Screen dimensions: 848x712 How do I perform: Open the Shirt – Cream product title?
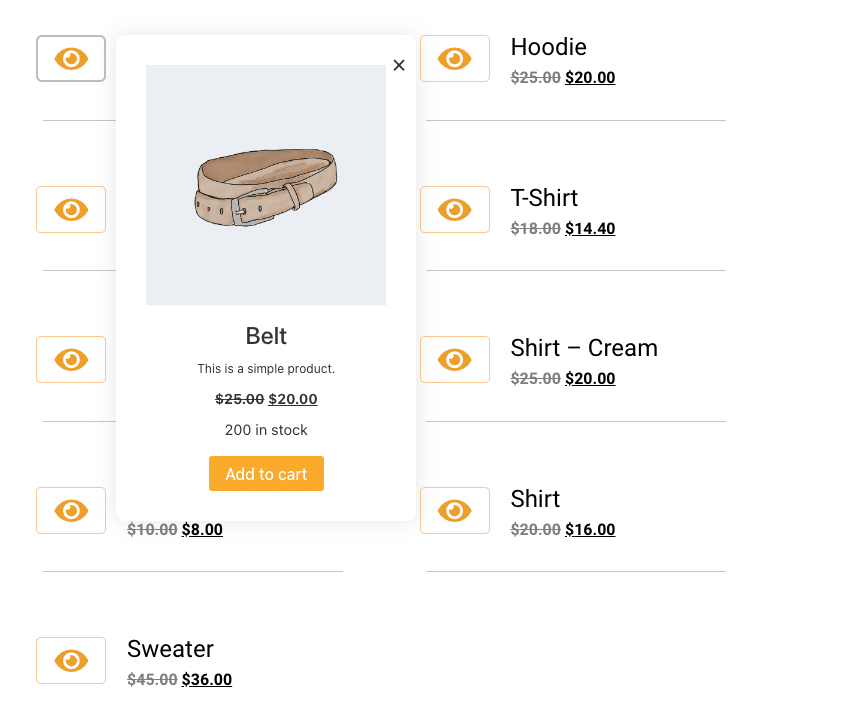[584, 348]
